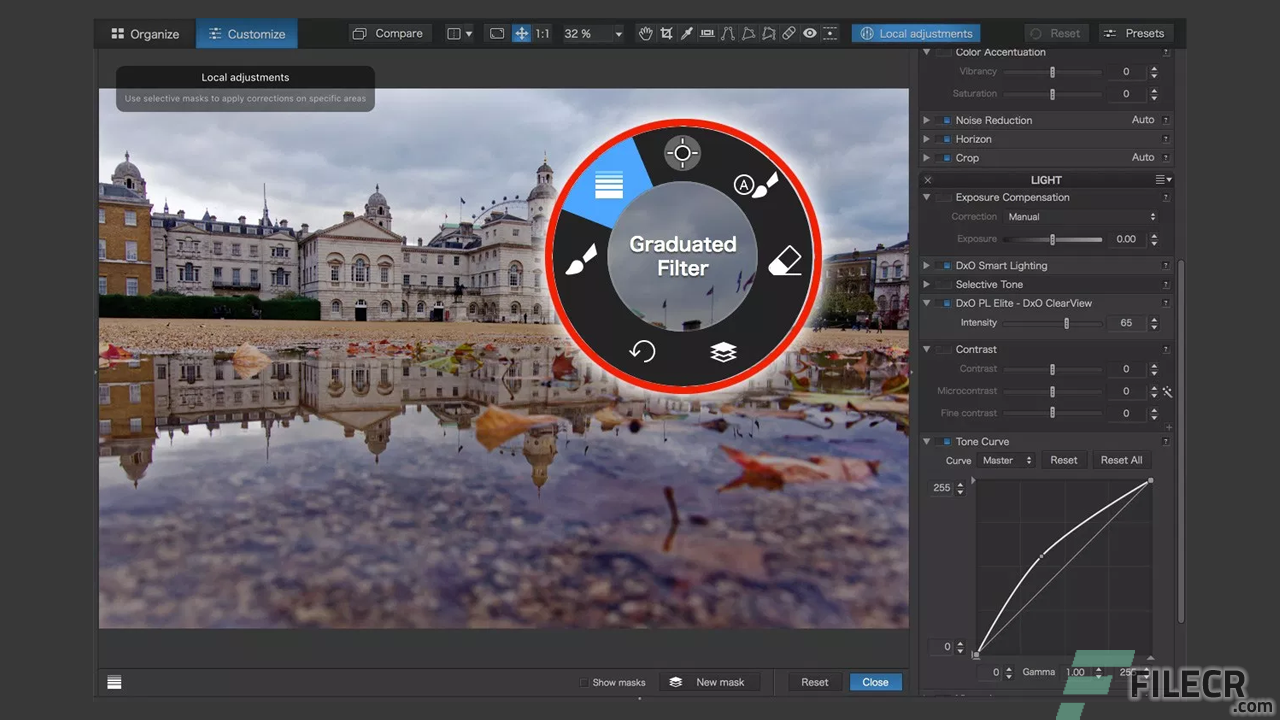Collapse the Exposure Compensation section
This screenshot has width=1280, height=720.
click(927, 198)
